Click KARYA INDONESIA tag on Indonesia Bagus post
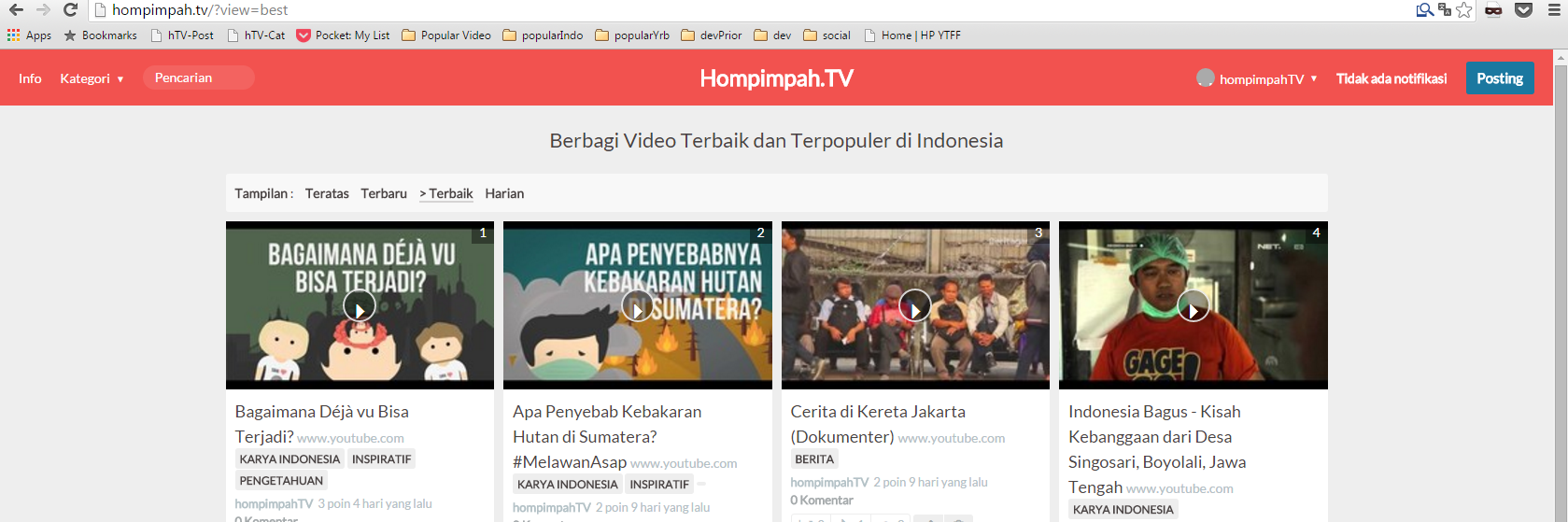The image size is (1568, 522). [1123, 510]
